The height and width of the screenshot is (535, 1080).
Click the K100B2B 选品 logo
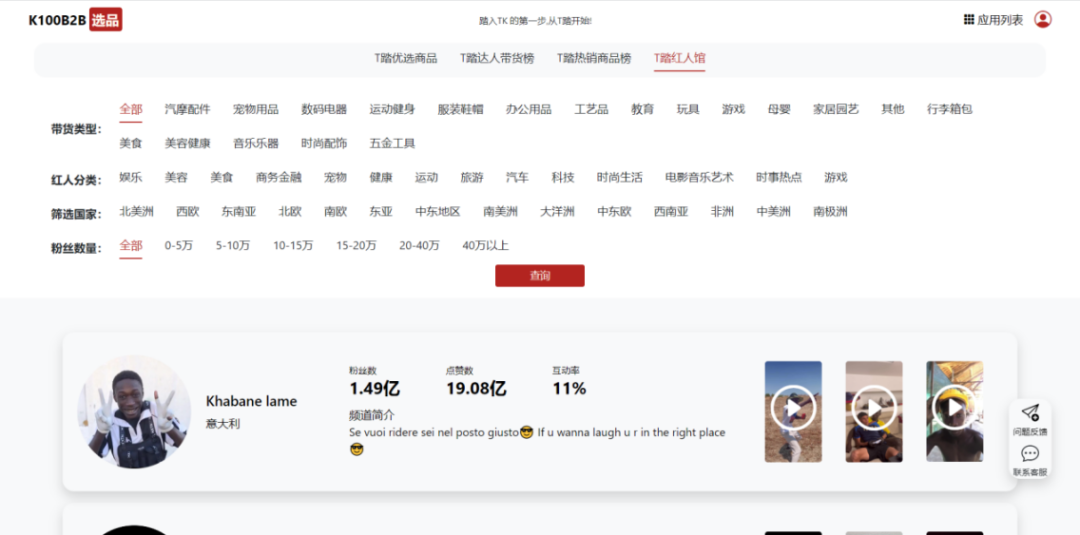point(75,20)
